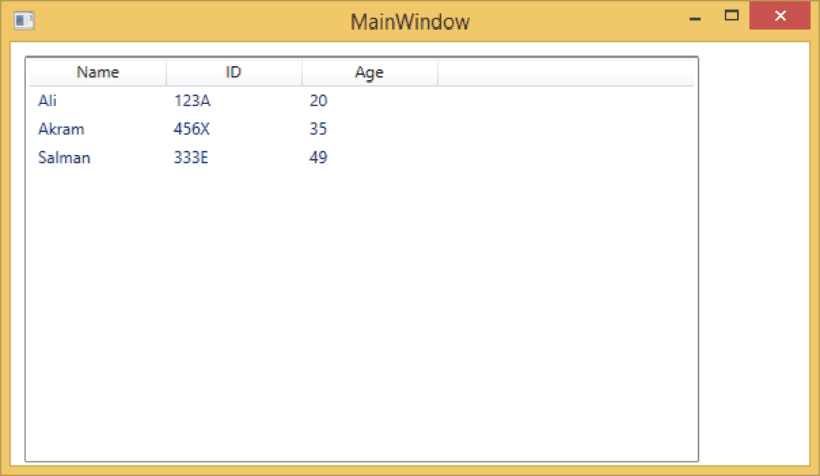The height and width of the screenshot is (476, 820).
Task: Sort by the Name column header
Action: [98, 72]
